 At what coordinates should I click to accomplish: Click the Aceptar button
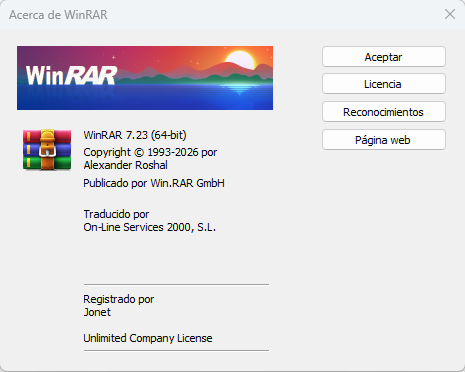(x=384, y=57)
